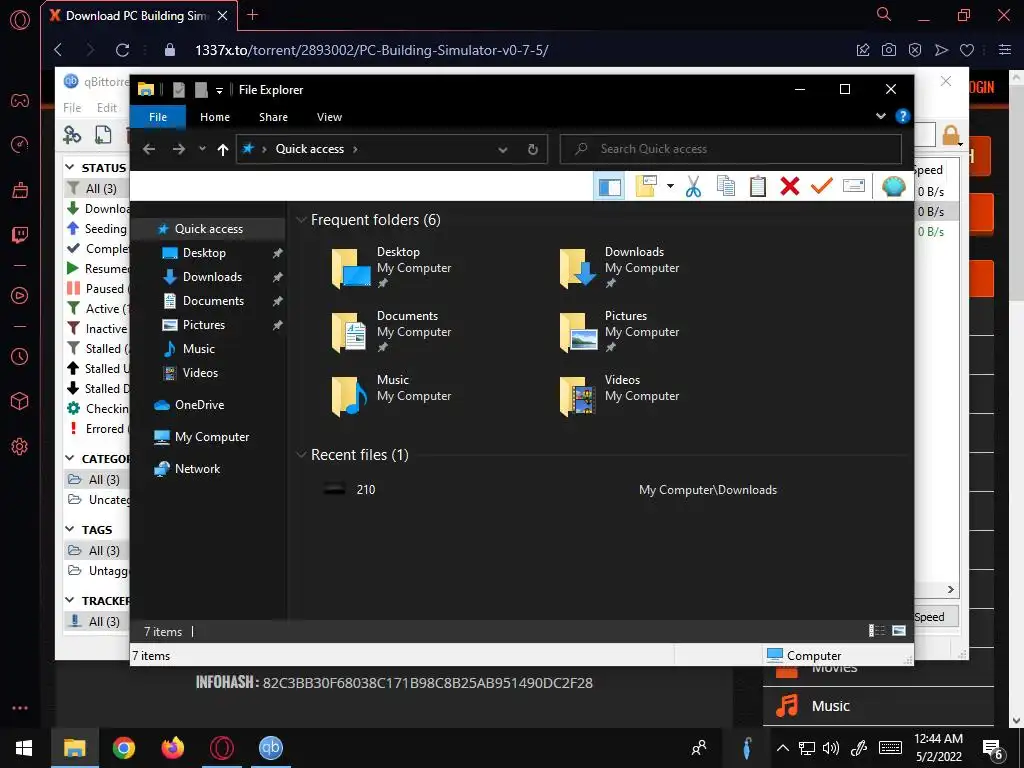Select Downloads in the navigation pane

(x=212, y=277)
